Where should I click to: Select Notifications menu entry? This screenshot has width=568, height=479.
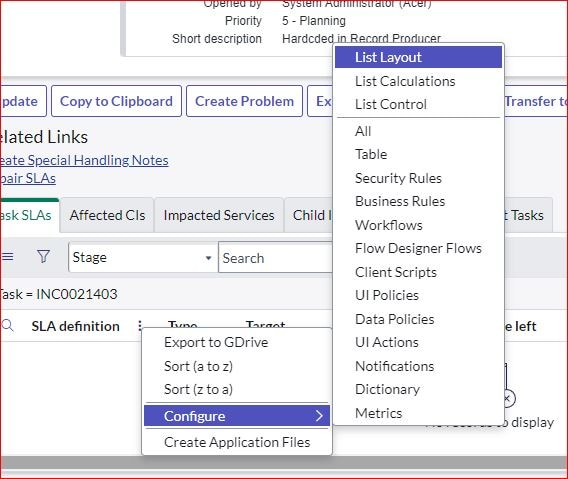click(394, 367)
